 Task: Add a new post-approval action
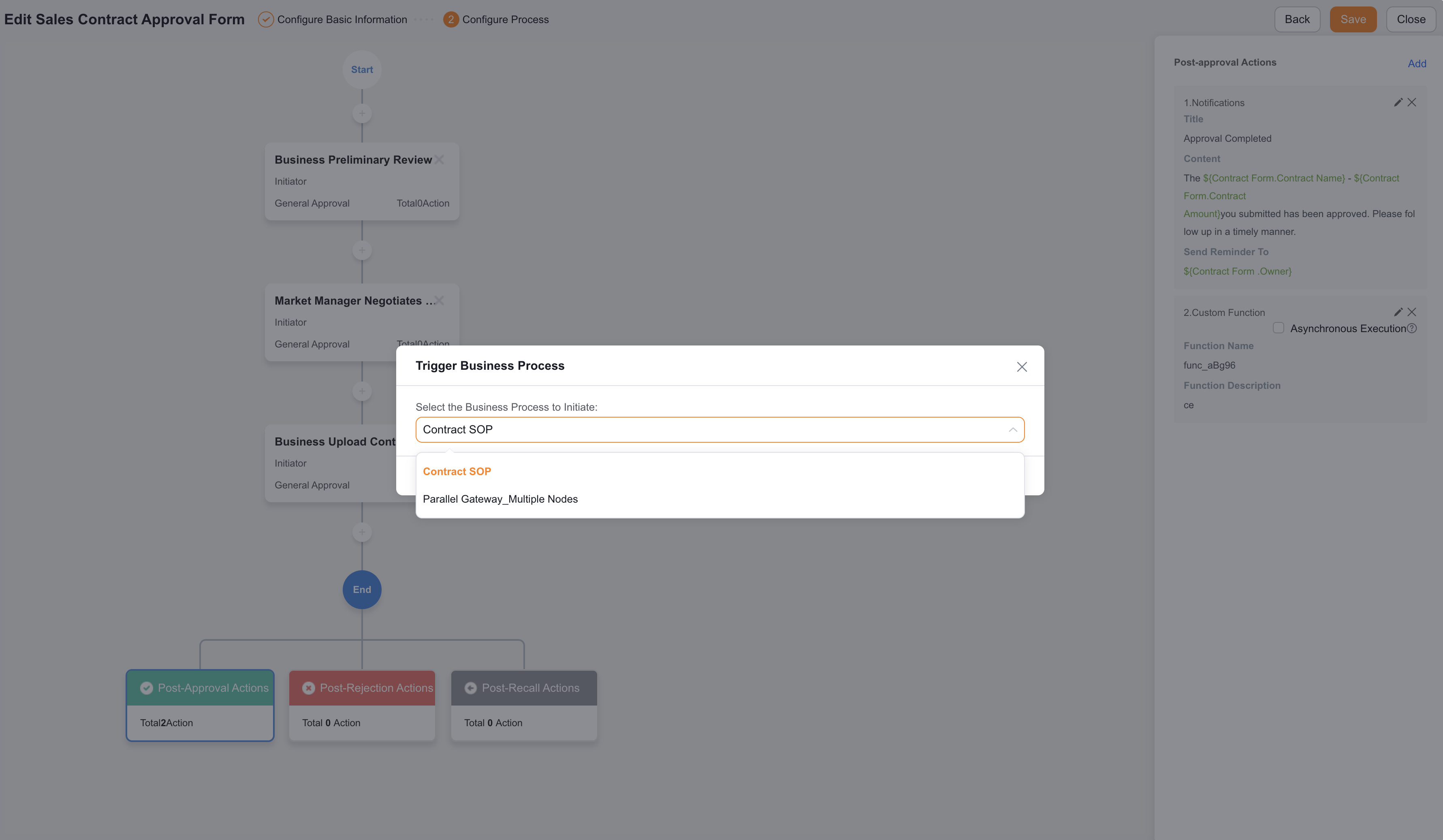click(1417, 64)
